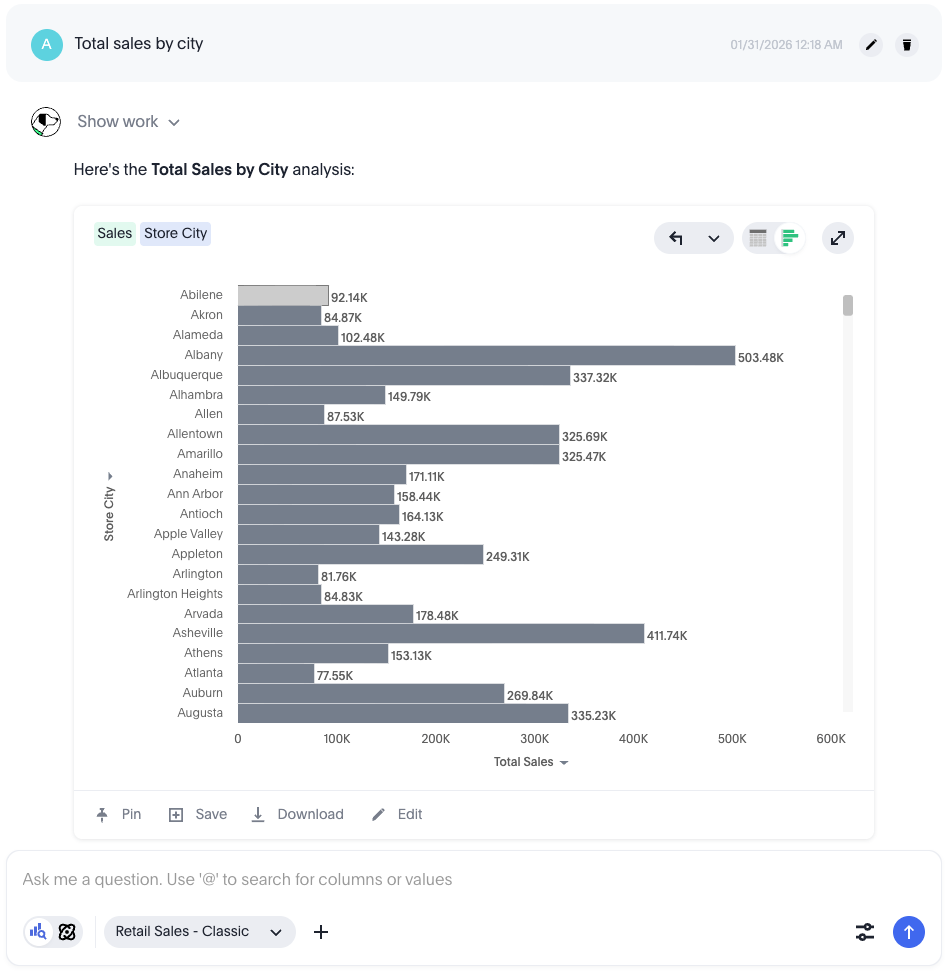Click the Store City column tag
The width and height of the screenshot is (952, 978).
[175, 234]
